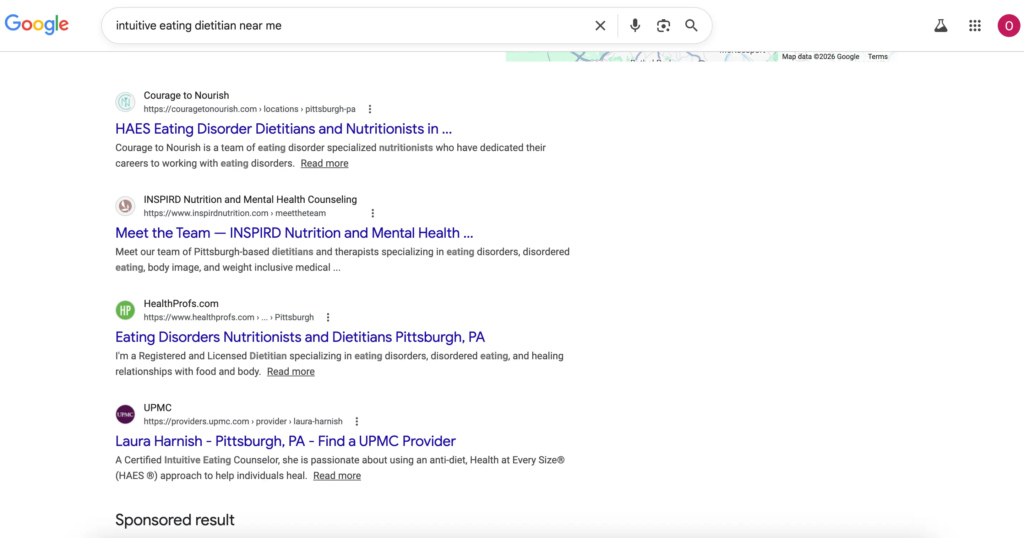Click the UPMC site favicon
Viewport: 1024px width, 538px height.
(125, 414)
